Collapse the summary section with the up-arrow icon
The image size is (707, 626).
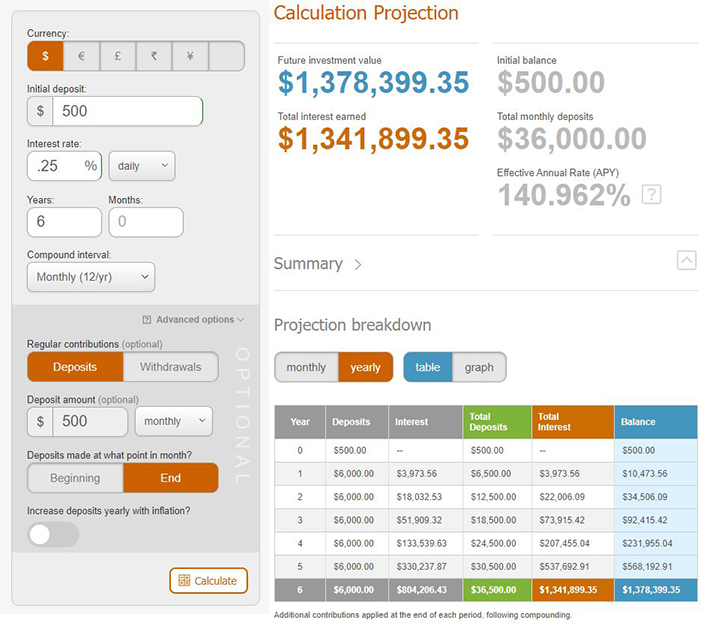(x=686, y=260)
